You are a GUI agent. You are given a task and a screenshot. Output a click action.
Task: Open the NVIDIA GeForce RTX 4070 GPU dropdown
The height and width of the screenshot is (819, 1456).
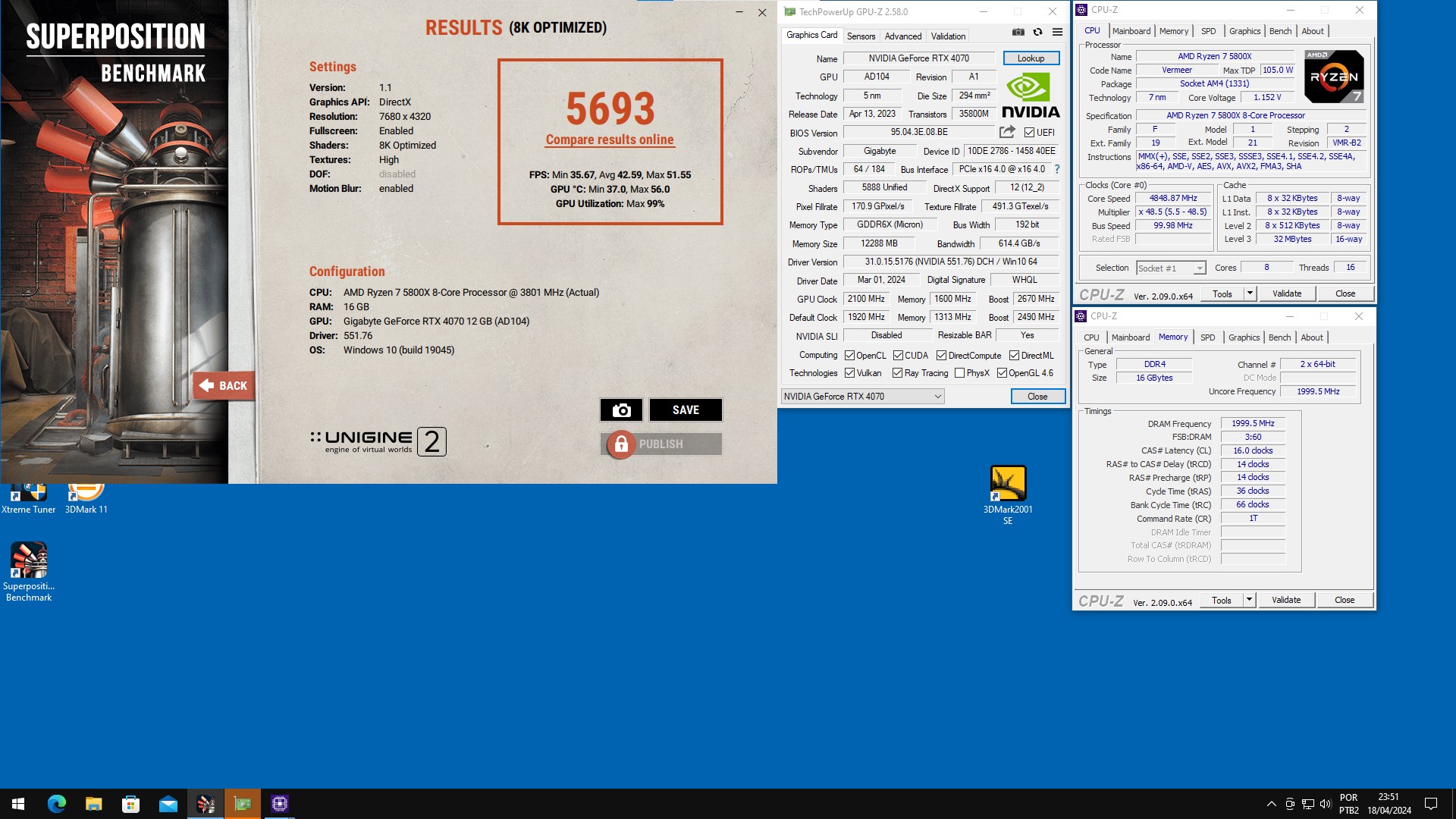[863, 397]
